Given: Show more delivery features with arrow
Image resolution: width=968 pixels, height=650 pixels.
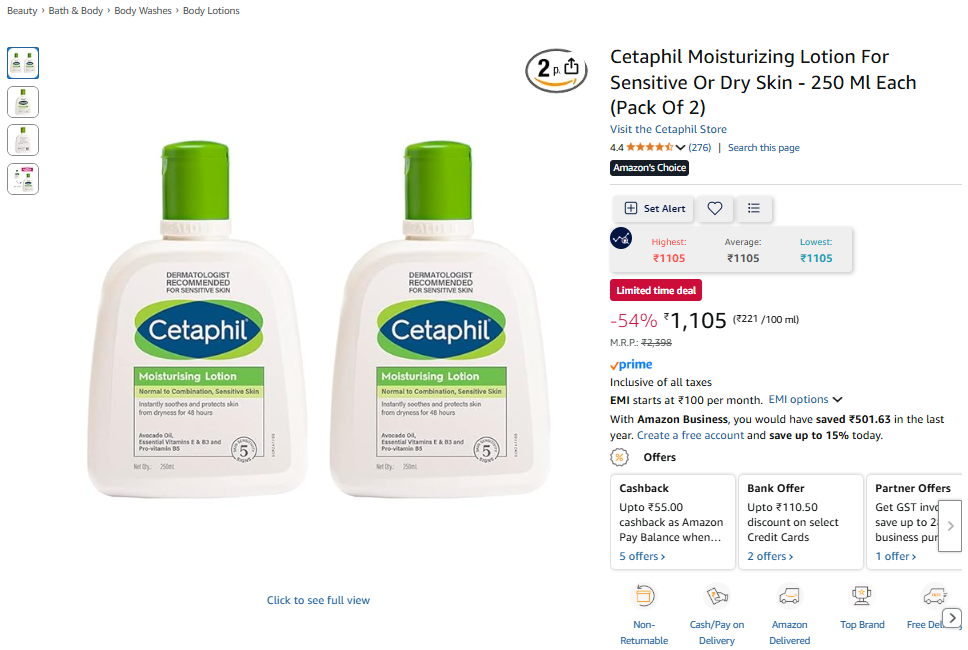Looking at the screenshot, I should [x=953, y=618].
